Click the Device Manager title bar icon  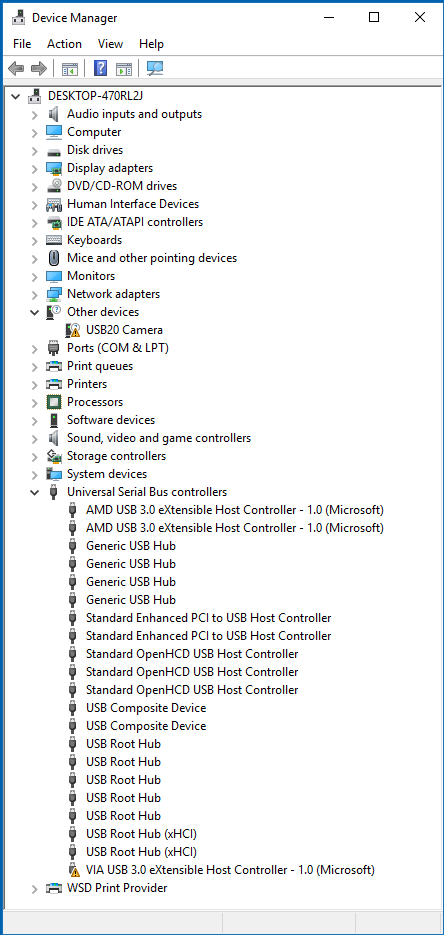click(x=19, y=17)
